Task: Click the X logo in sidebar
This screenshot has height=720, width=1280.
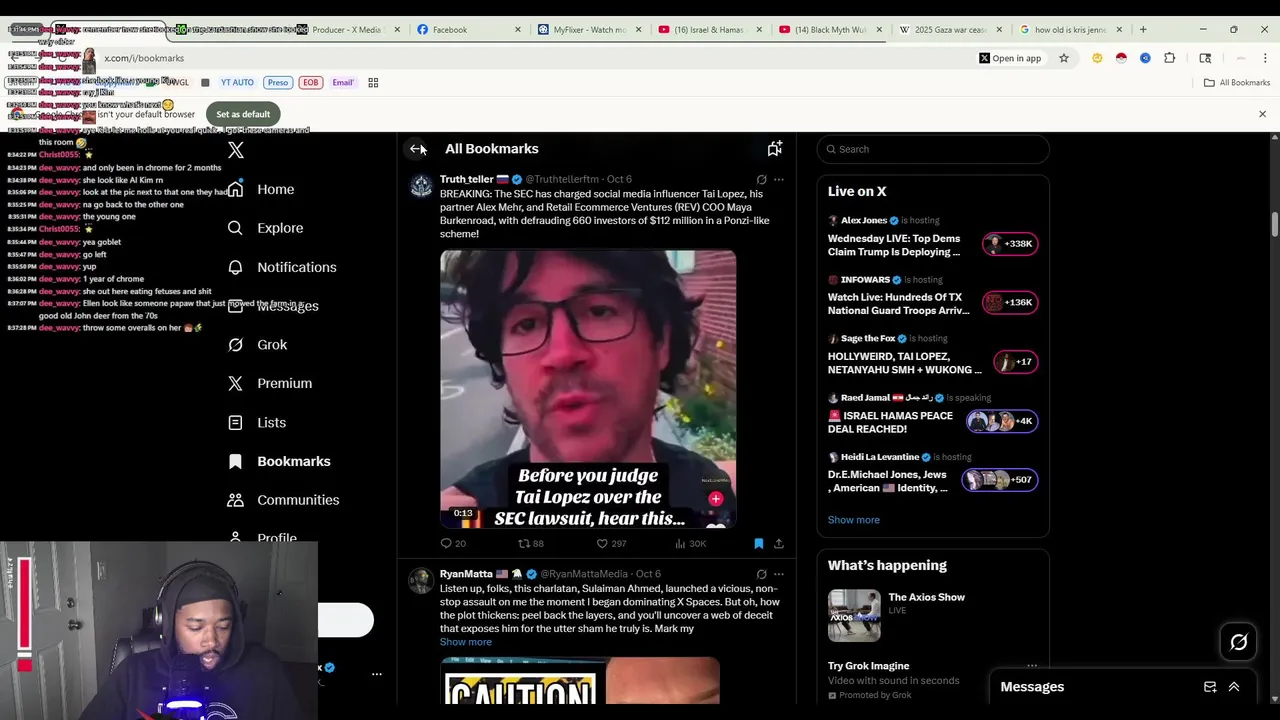Action: coord(236,150)
